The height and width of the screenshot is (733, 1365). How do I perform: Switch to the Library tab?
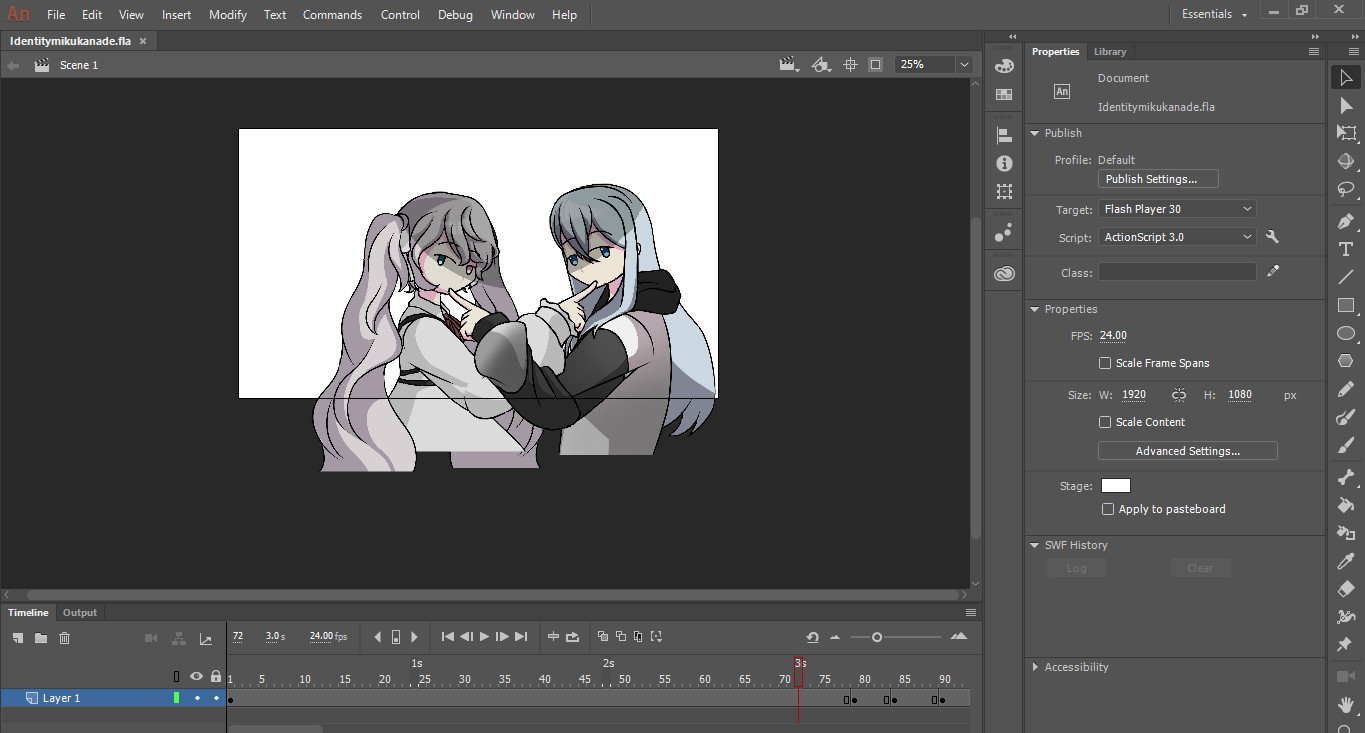coord(1109,52)
